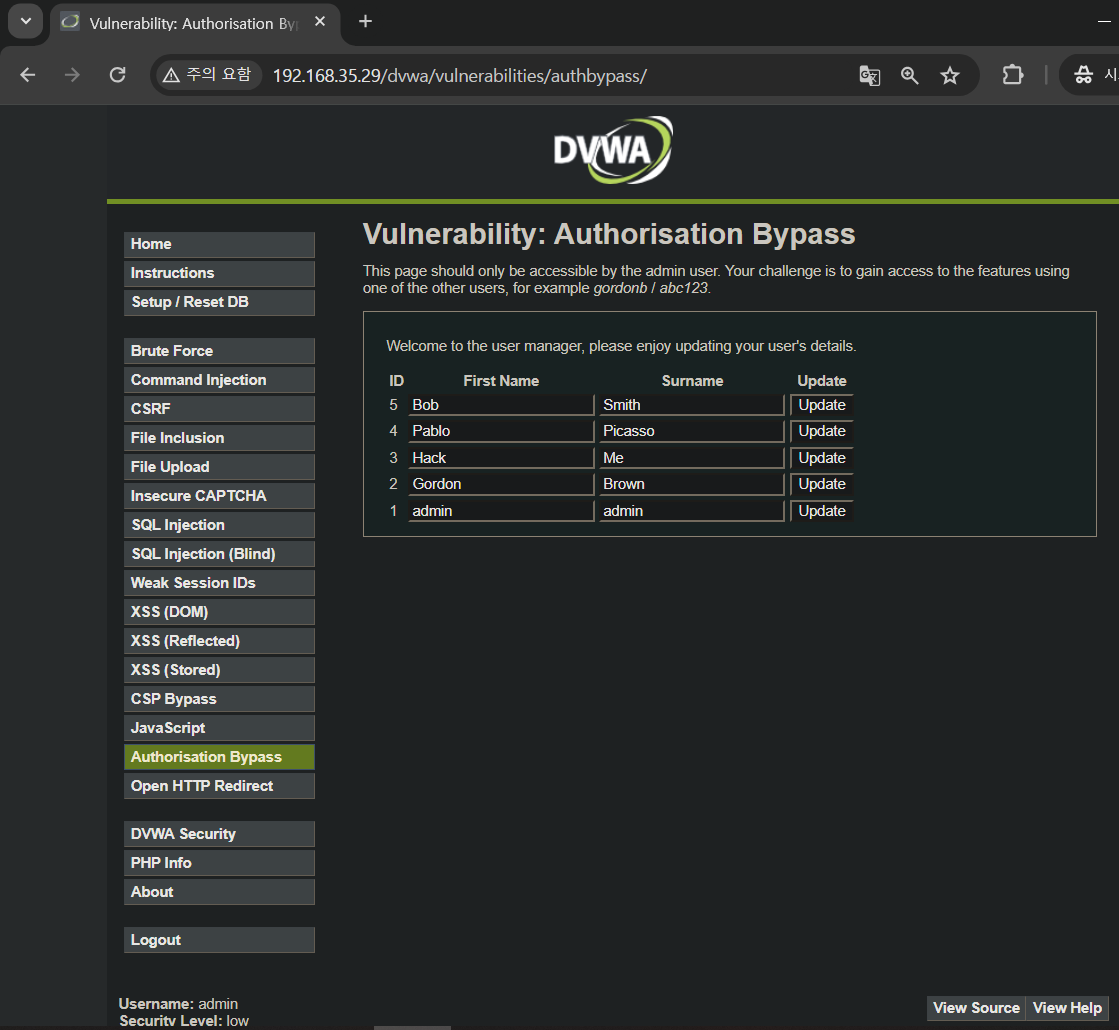Viewport: 1119px width, 1030px height.
Task: Open File Upload page
Action: (x=219, y=467)
